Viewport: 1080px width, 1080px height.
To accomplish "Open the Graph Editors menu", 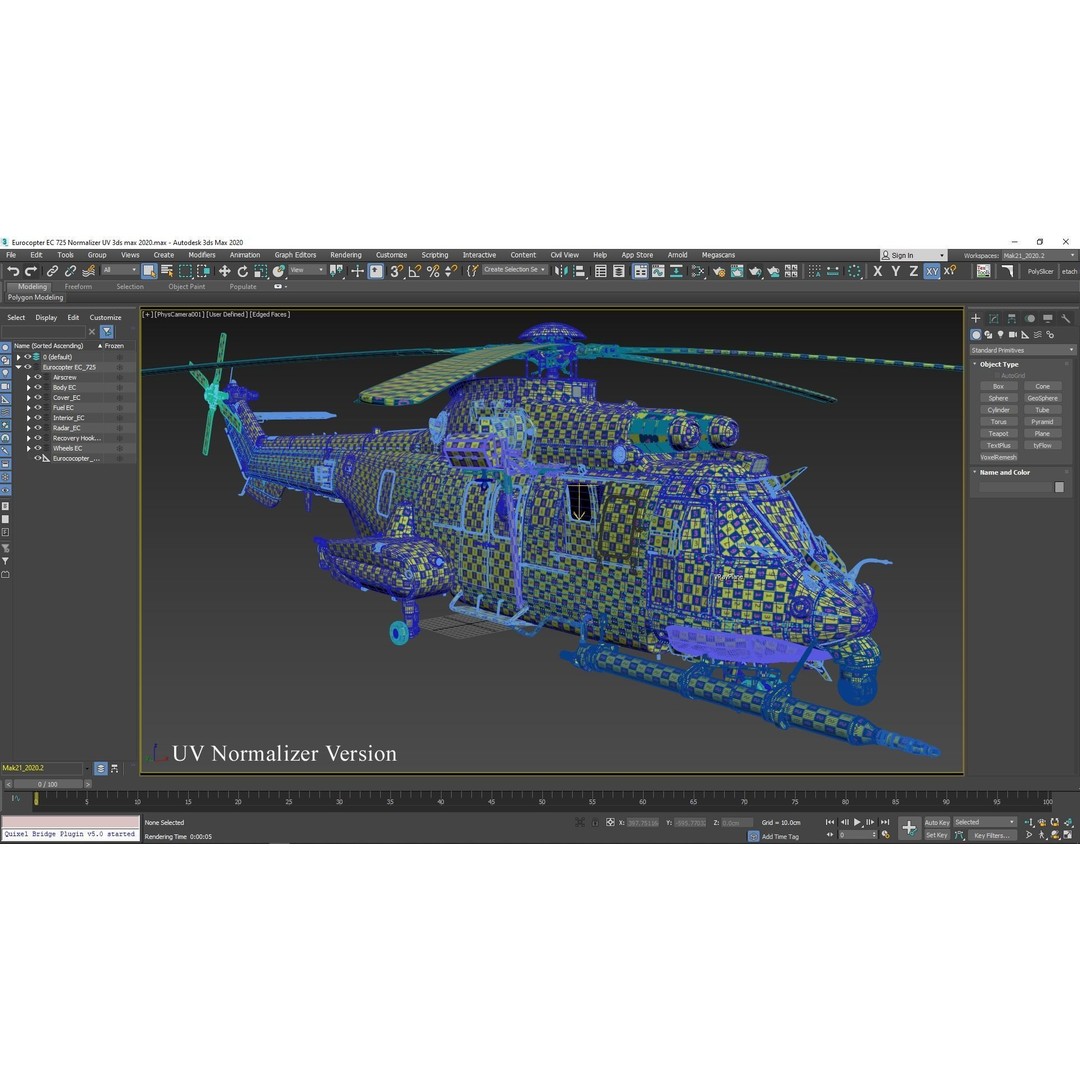I will coord(295,255).
